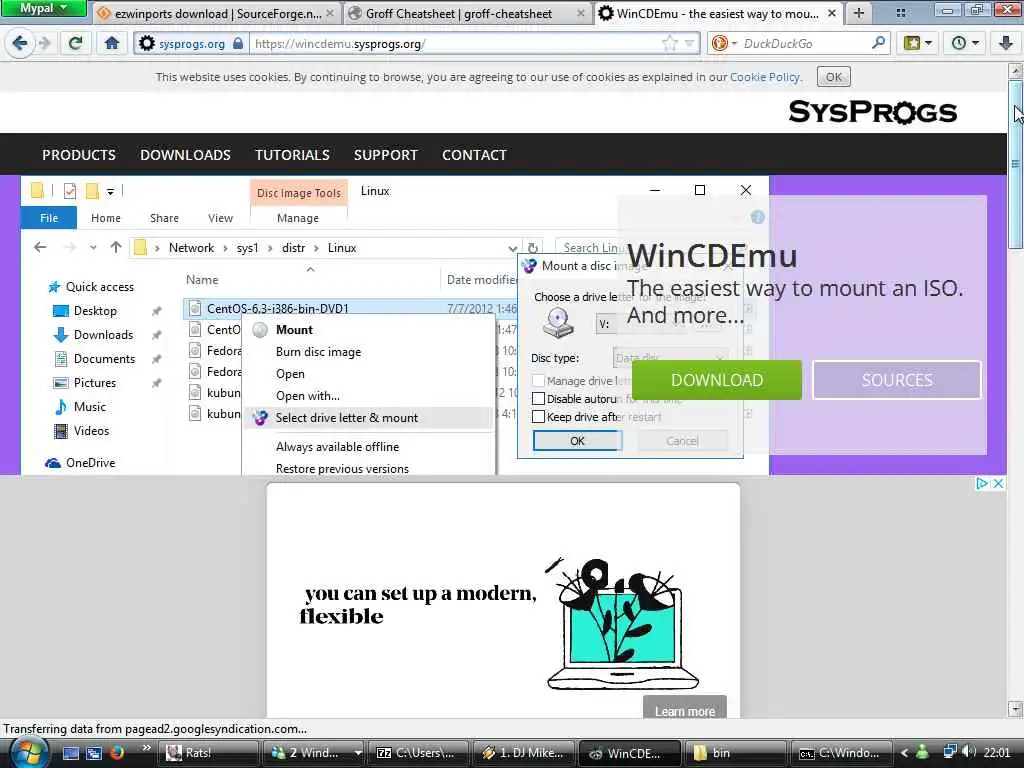This screenshot has height=768, width=1024.
Task: Accept cookies with the OK button
Action: 833,76
